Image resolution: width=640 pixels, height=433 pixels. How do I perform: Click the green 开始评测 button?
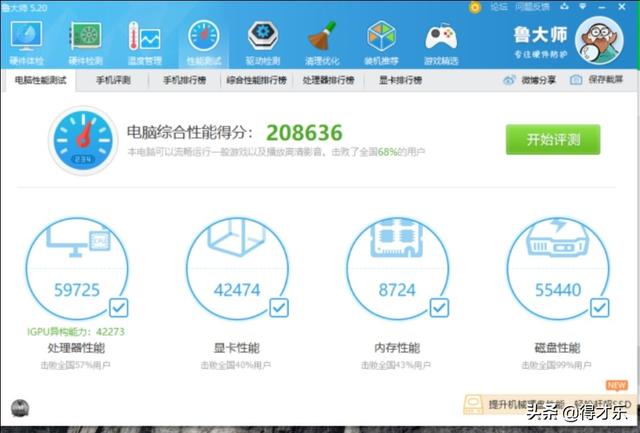pyautogui.click(x=553, y=140)
